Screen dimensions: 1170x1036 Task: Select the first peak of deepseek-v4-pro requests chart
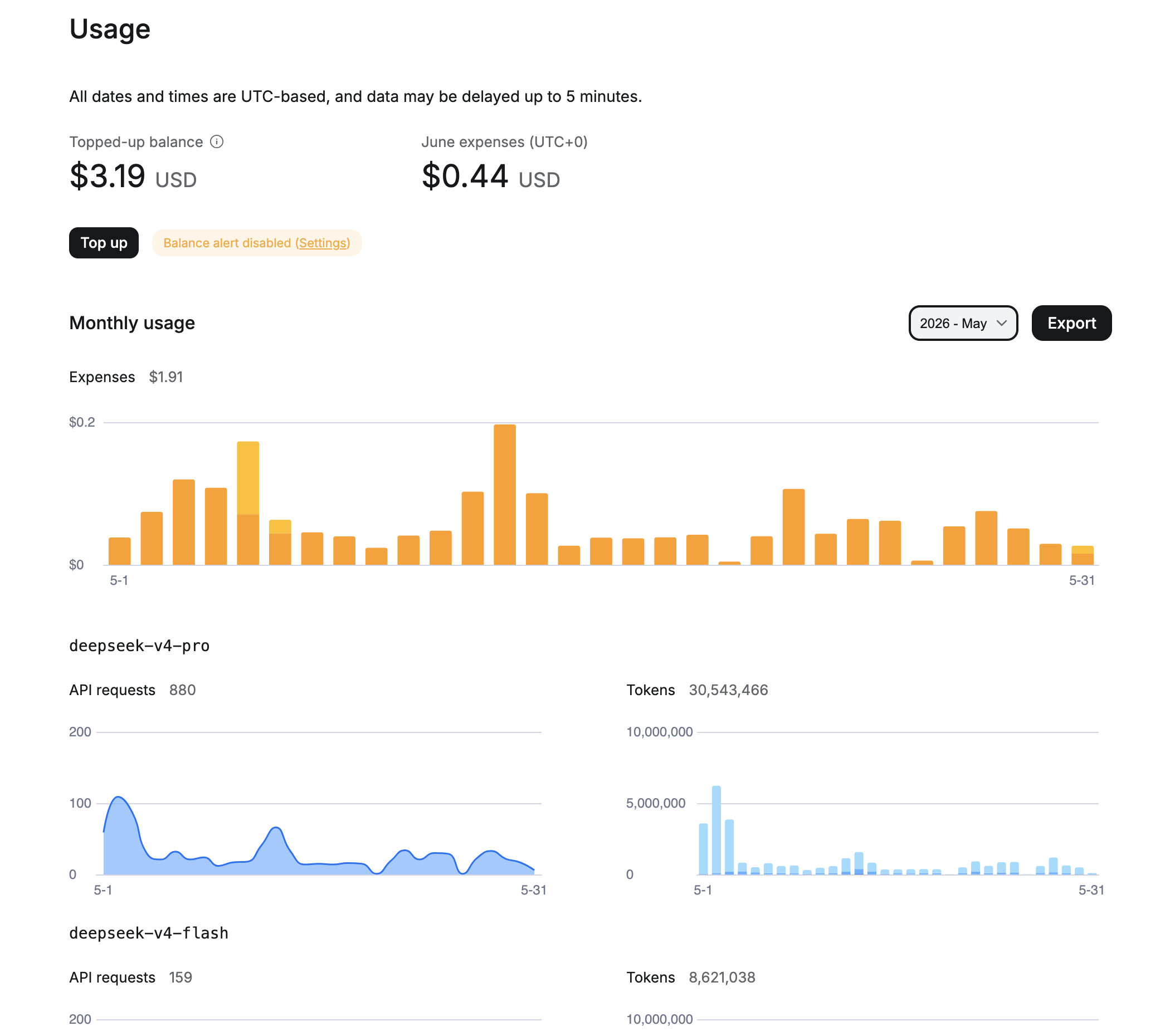[119, 797]
